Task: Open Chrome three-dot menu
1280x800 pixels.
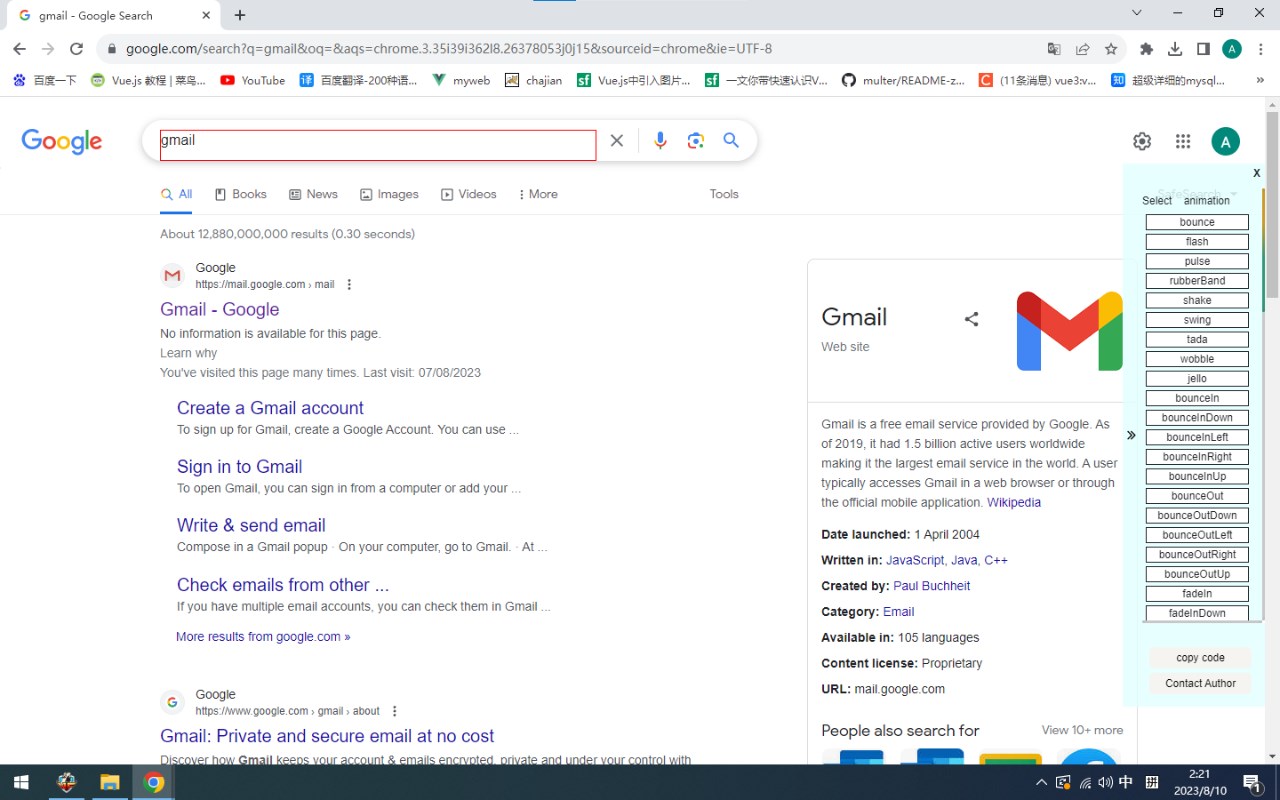Action: click(x=1260, y=49)
